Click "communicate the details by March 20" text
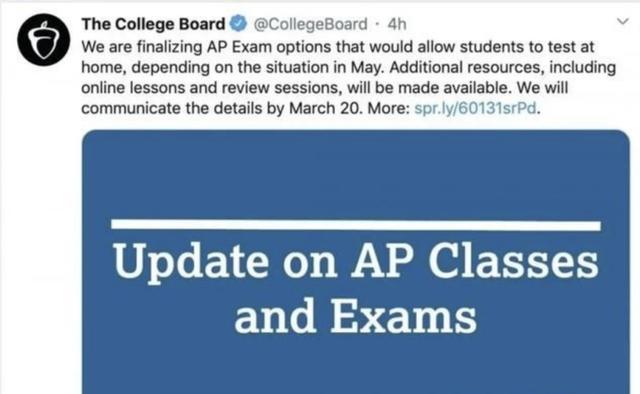The image size is (640, 394). (x=222, y=109)
